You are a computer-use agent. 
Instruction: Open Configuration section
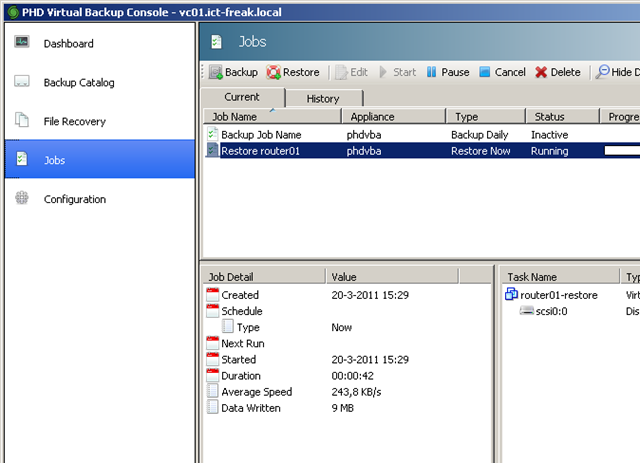click(x=74, y=199)
